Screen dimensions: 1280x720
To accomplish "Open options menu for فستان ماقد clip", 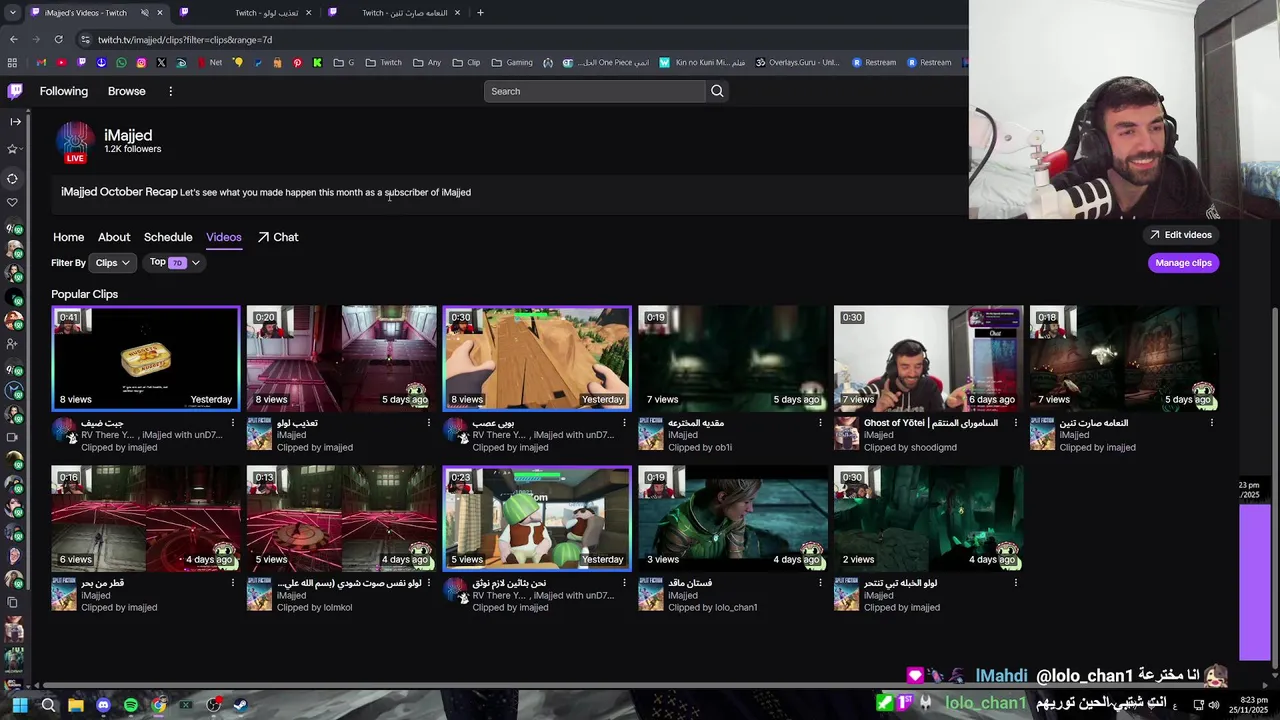I will coord(820,583).
